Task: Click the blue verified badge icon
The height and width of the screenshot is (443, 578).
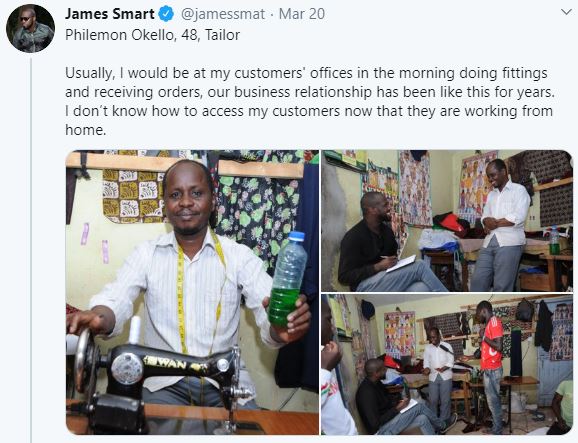Action: [x=166, y=14]
